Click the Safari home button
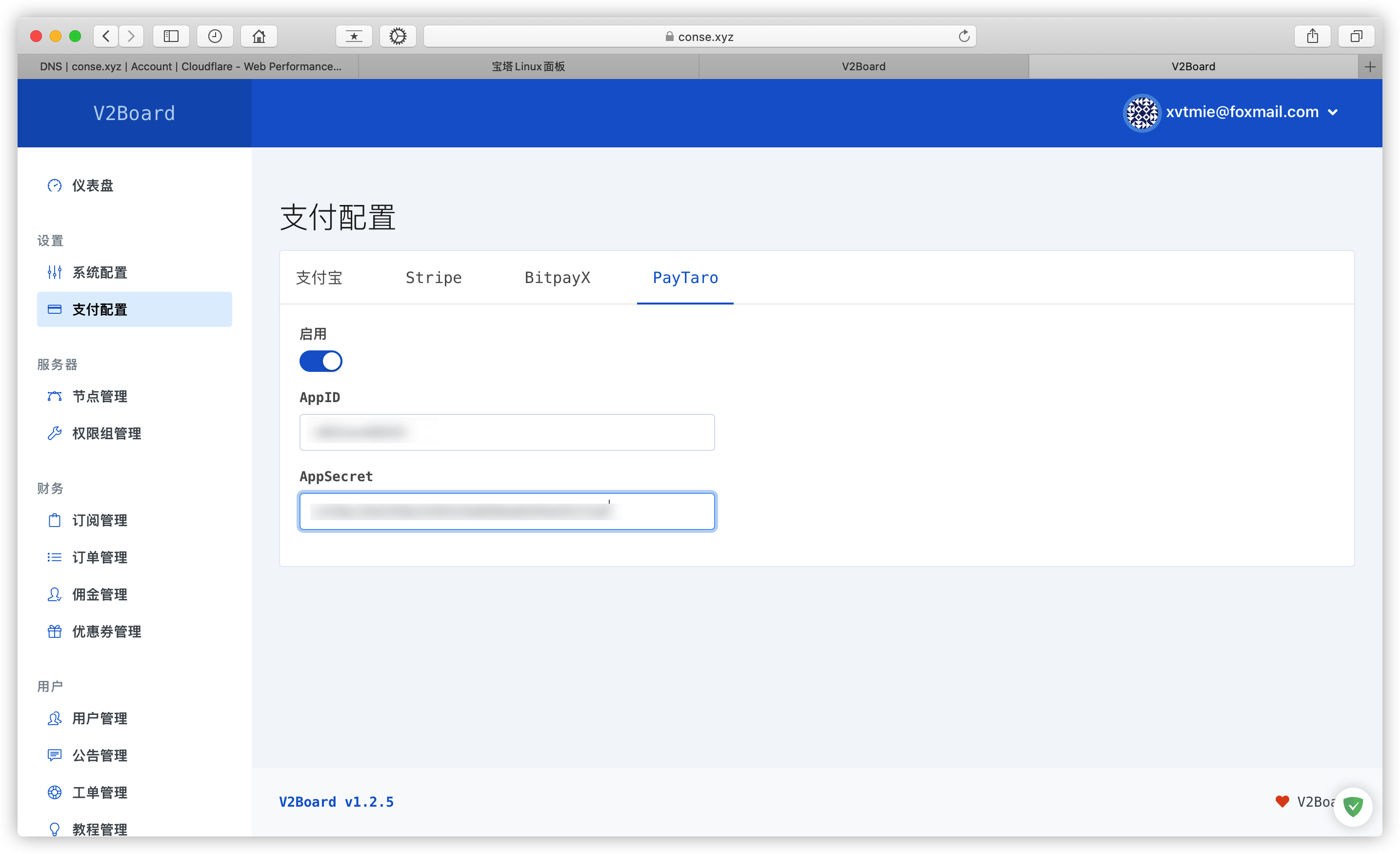Screen dimensions: 1400x854 click(259, 37)
